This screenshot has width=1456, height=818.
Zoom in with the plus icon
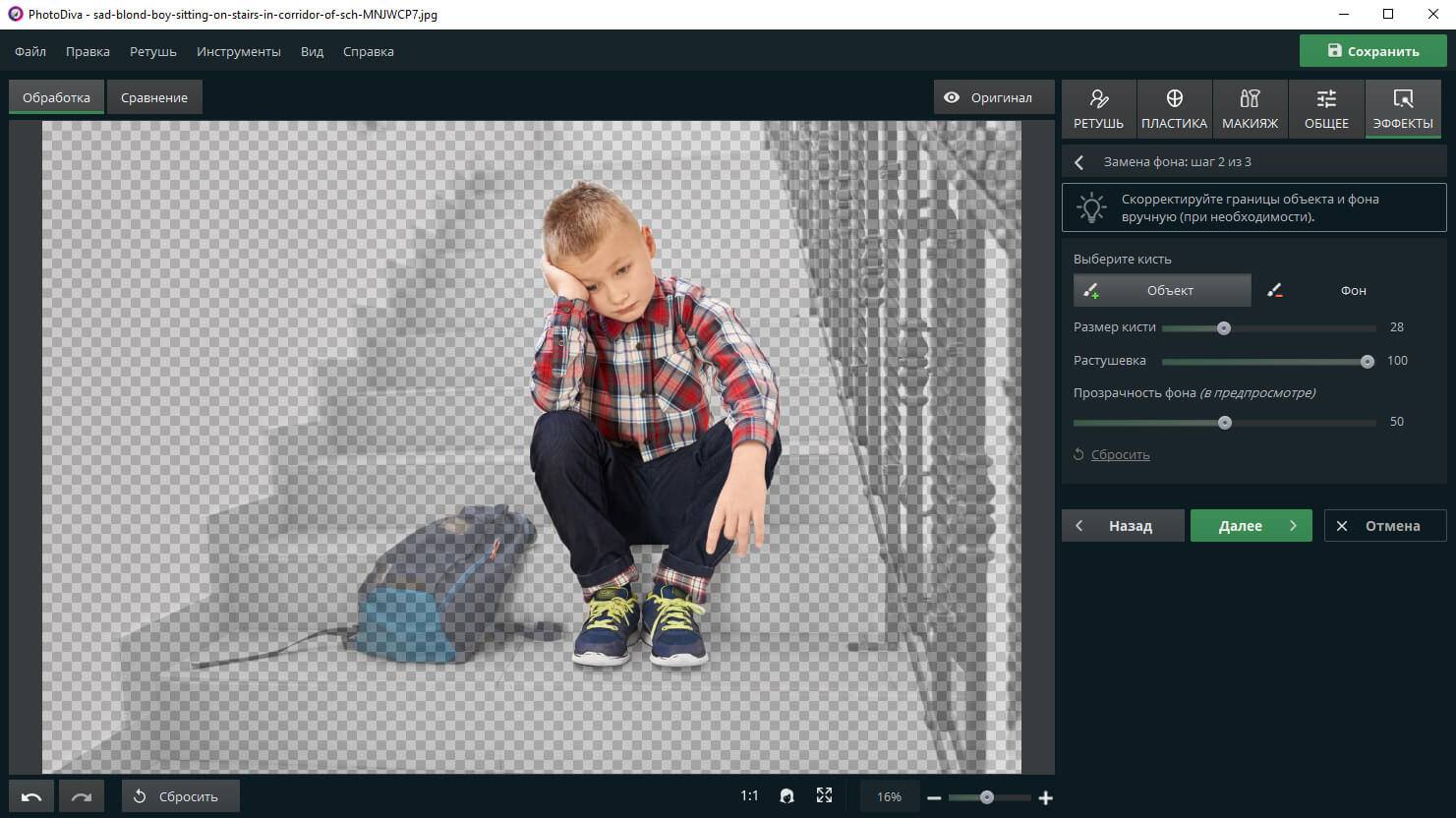coord(1046,797)
